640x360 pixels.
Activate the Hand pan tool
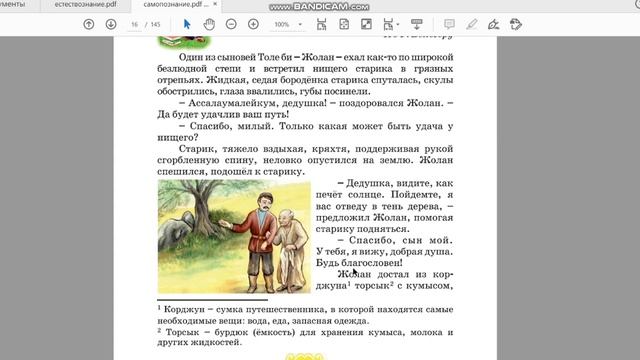(209, 24)
